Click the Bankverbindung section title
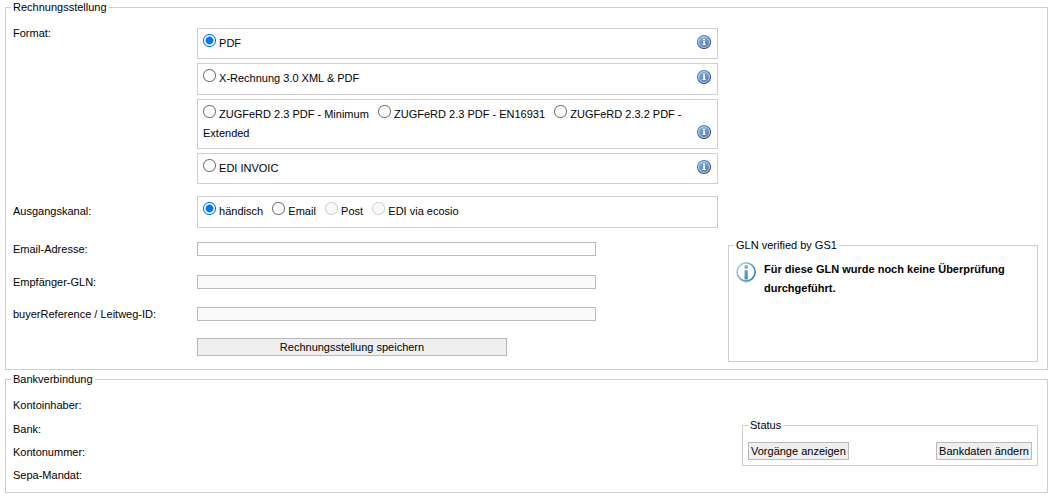 (x=53, y=380)
